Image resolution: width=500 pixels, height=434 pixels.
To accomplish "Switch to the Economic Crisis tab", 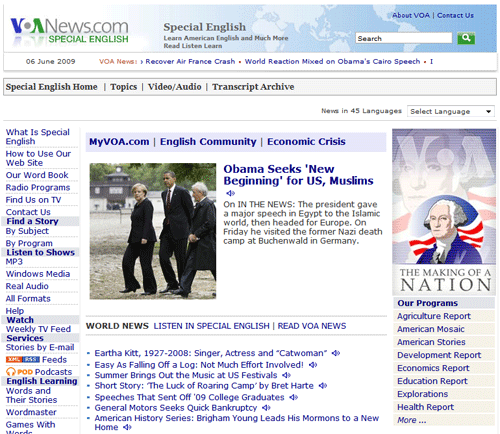I will pyautogui.click(x=306, y=142).
